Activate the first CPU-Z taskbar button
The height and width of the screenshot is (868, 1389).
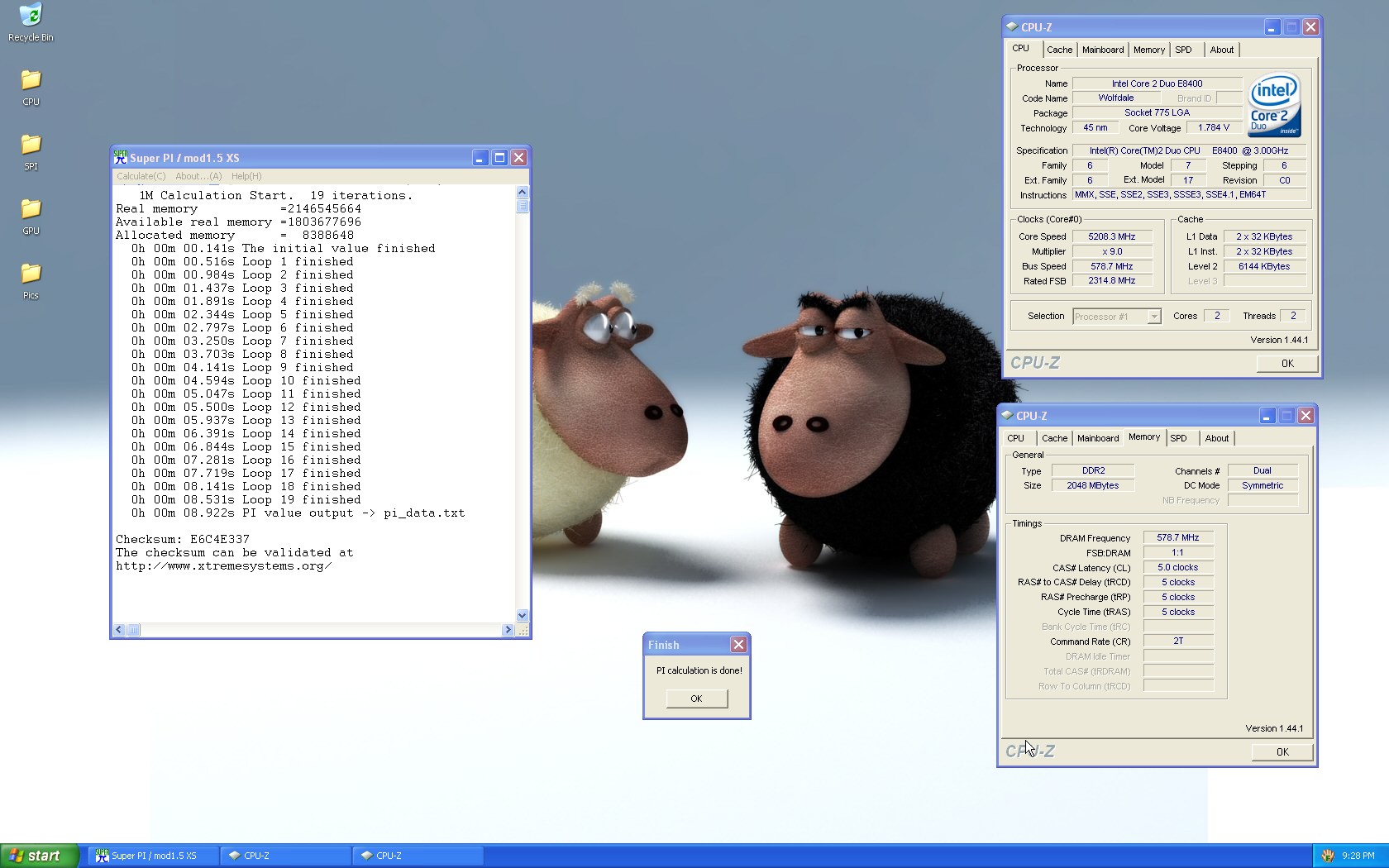[x=286, y=856]
